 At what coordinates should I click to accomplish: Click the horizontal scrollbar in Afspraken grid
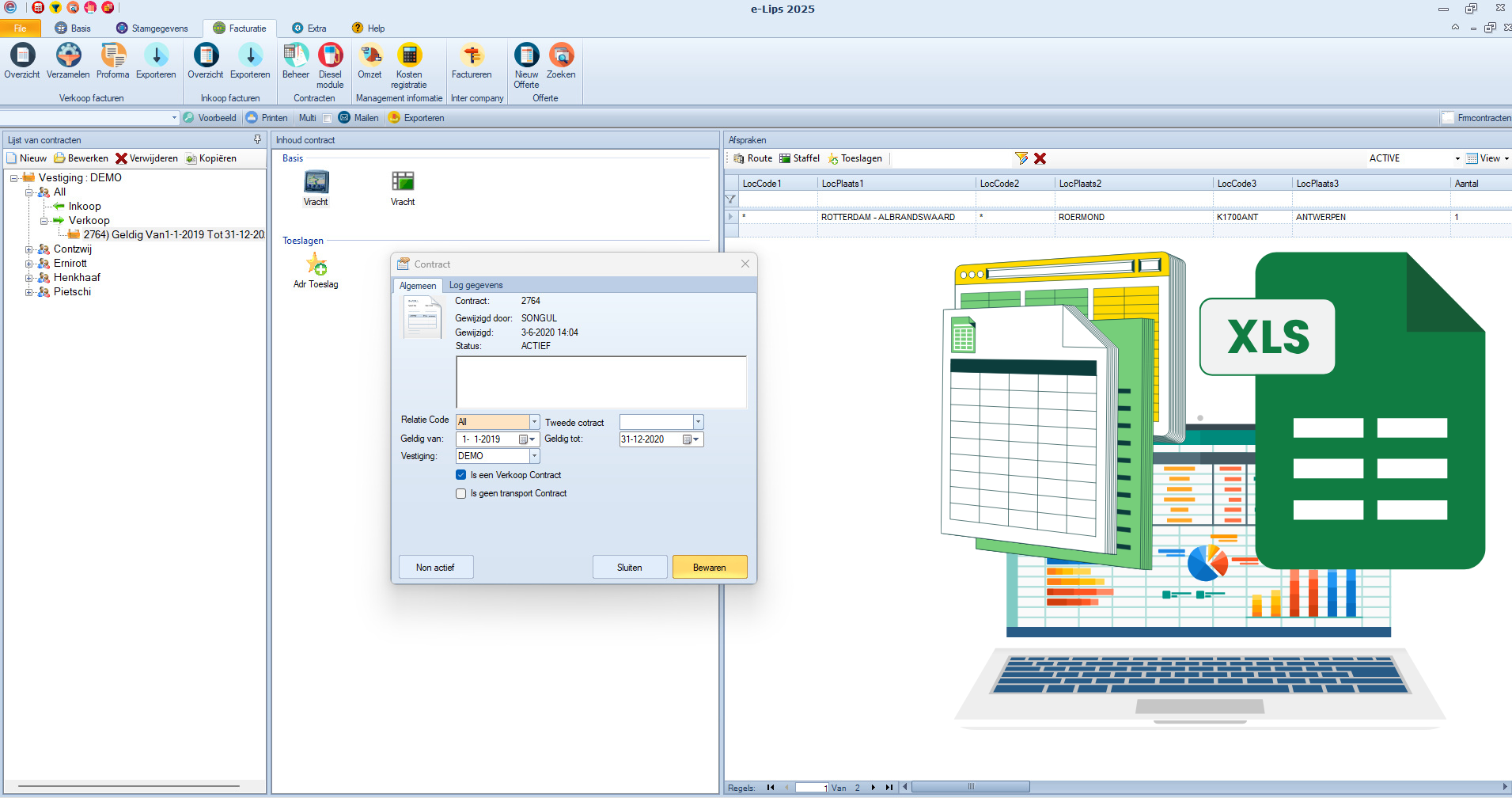970,787
